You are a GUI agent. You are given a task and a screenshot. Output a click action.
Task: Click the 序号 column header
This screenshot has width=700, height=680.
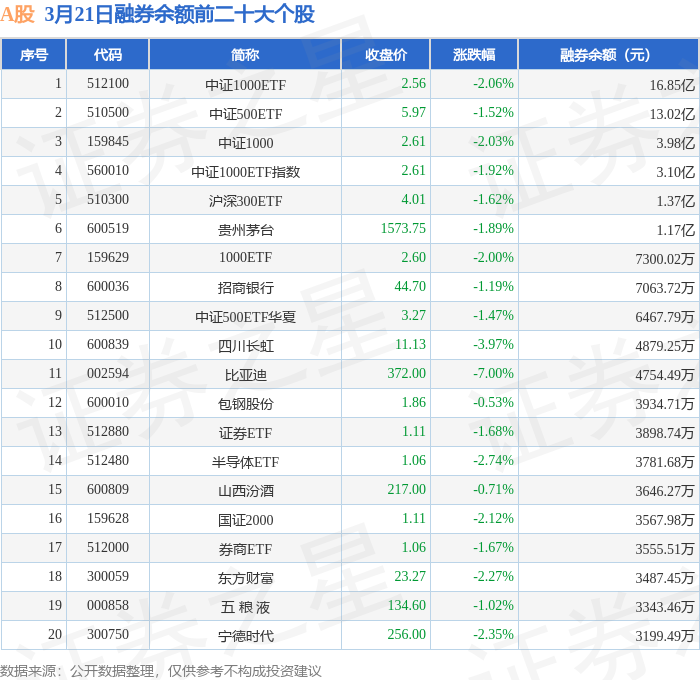coord(34,54)
